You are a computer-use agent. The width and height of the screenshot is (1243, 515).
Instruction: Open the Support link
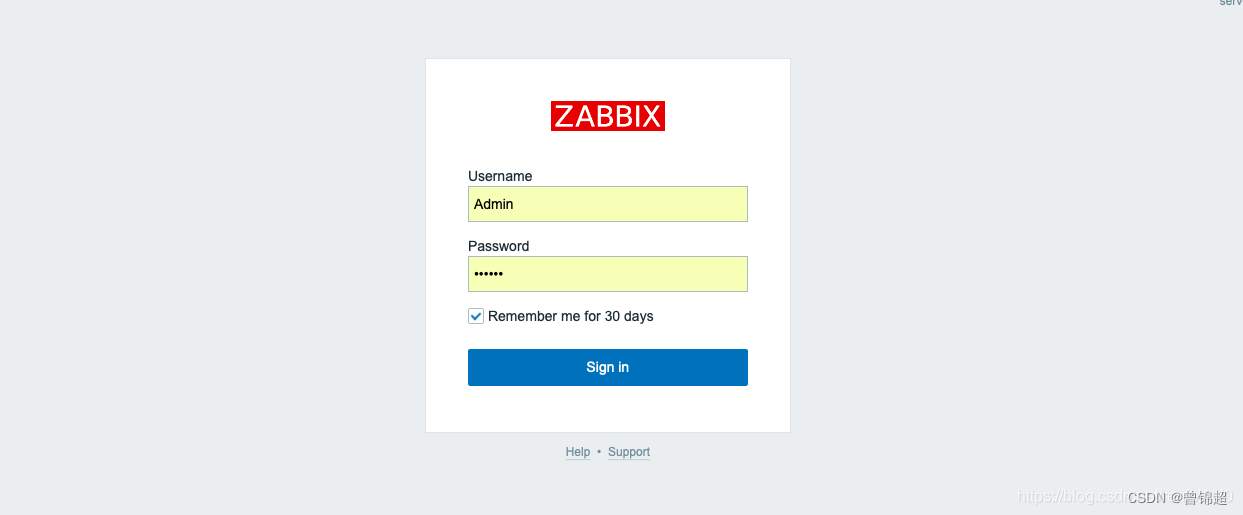(629, 452)
